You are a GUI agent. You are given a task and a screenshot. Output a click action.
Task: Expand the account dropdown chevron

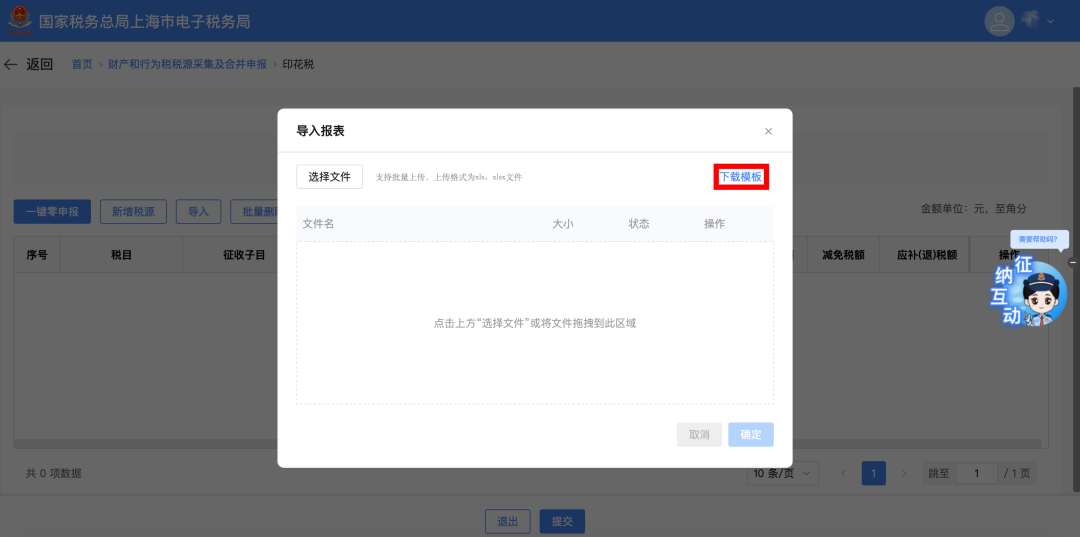1050,21
